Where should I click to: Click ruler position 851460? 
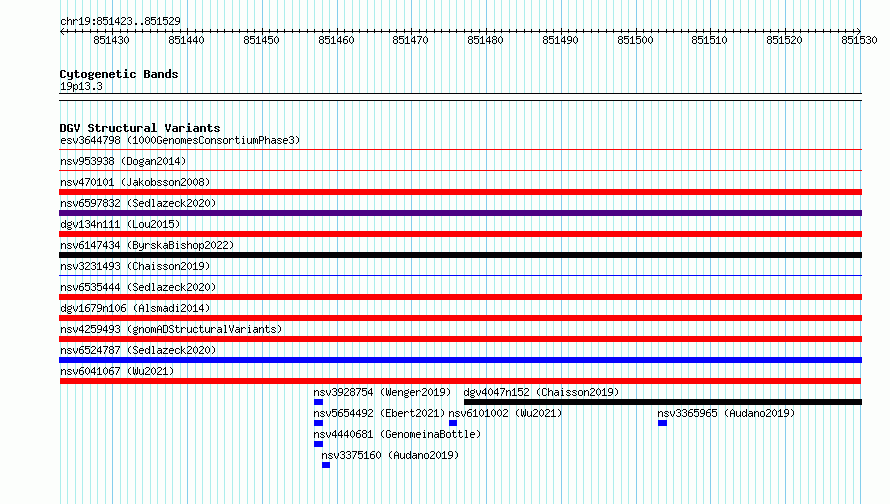coord(336,40)
